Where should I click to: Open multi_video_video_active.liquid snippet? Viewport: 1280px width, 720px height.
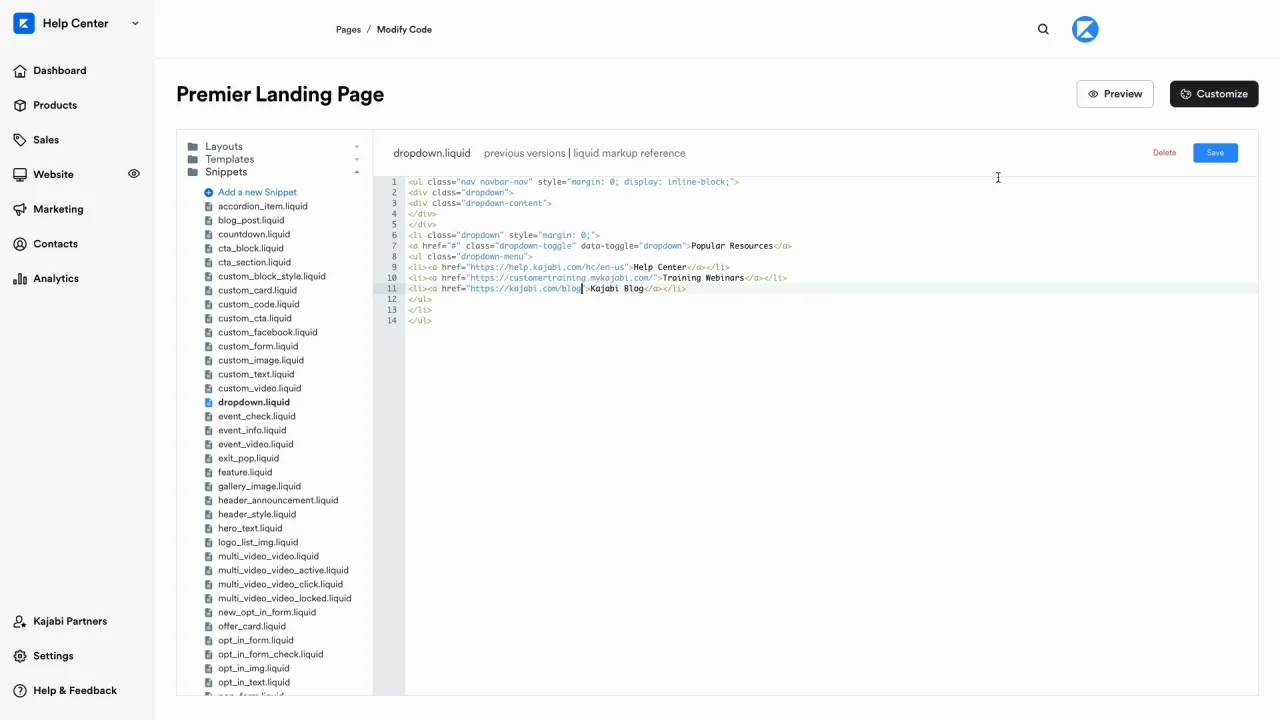click(283, 571)
